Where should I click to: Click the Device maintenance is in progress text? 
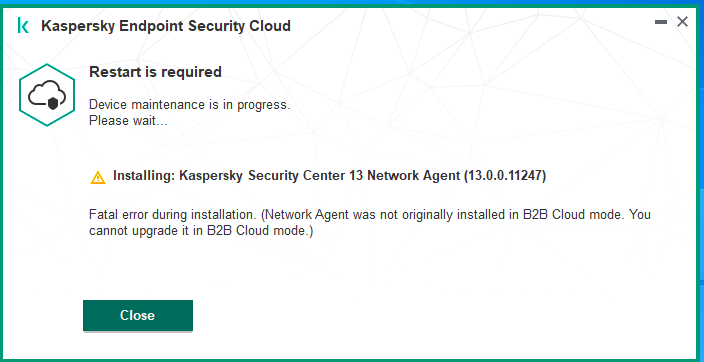tap(190, 105)
